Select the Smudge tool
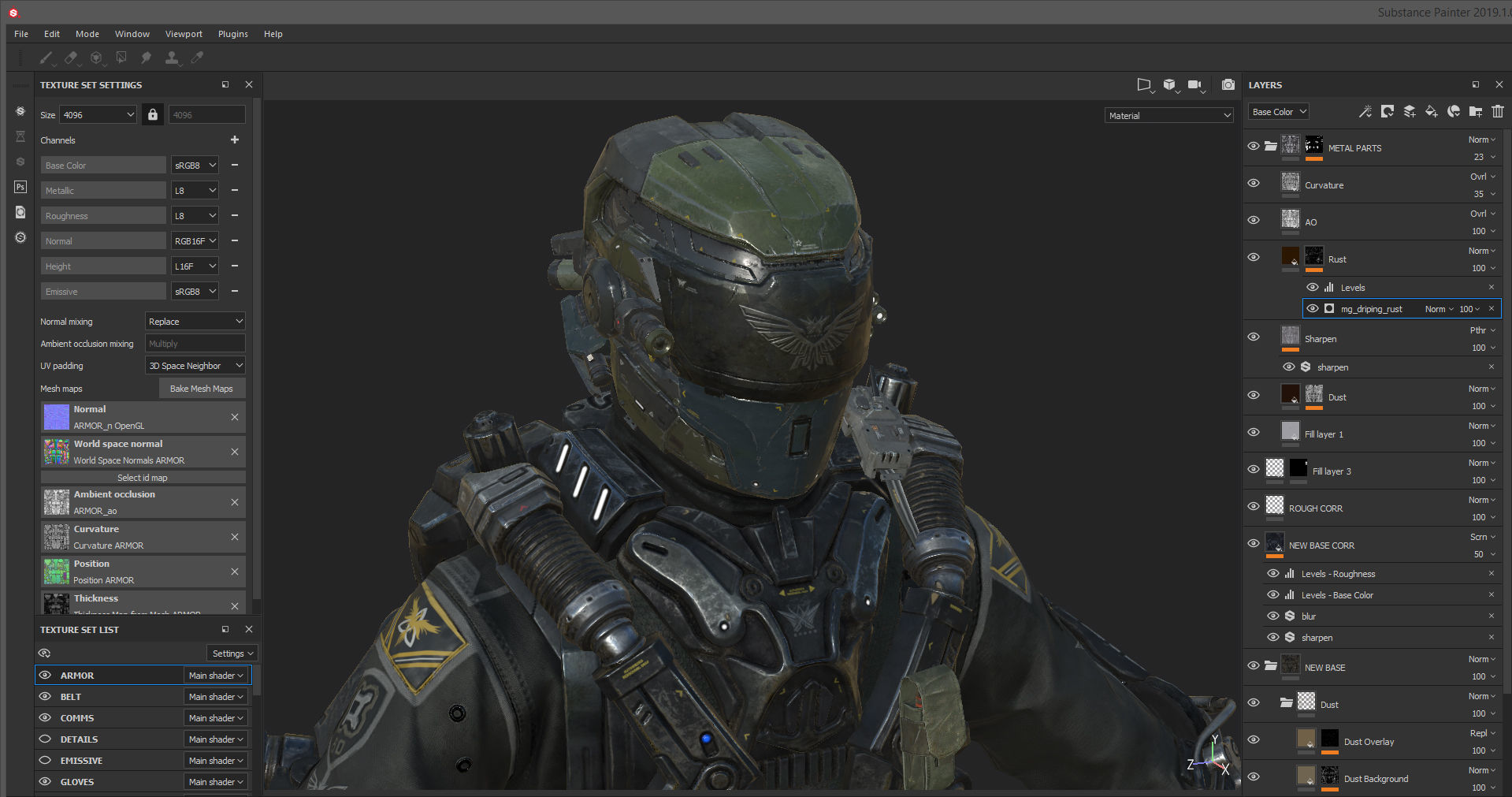Image resolution: width=1512 pixels, height=797 pixels. 146,58
